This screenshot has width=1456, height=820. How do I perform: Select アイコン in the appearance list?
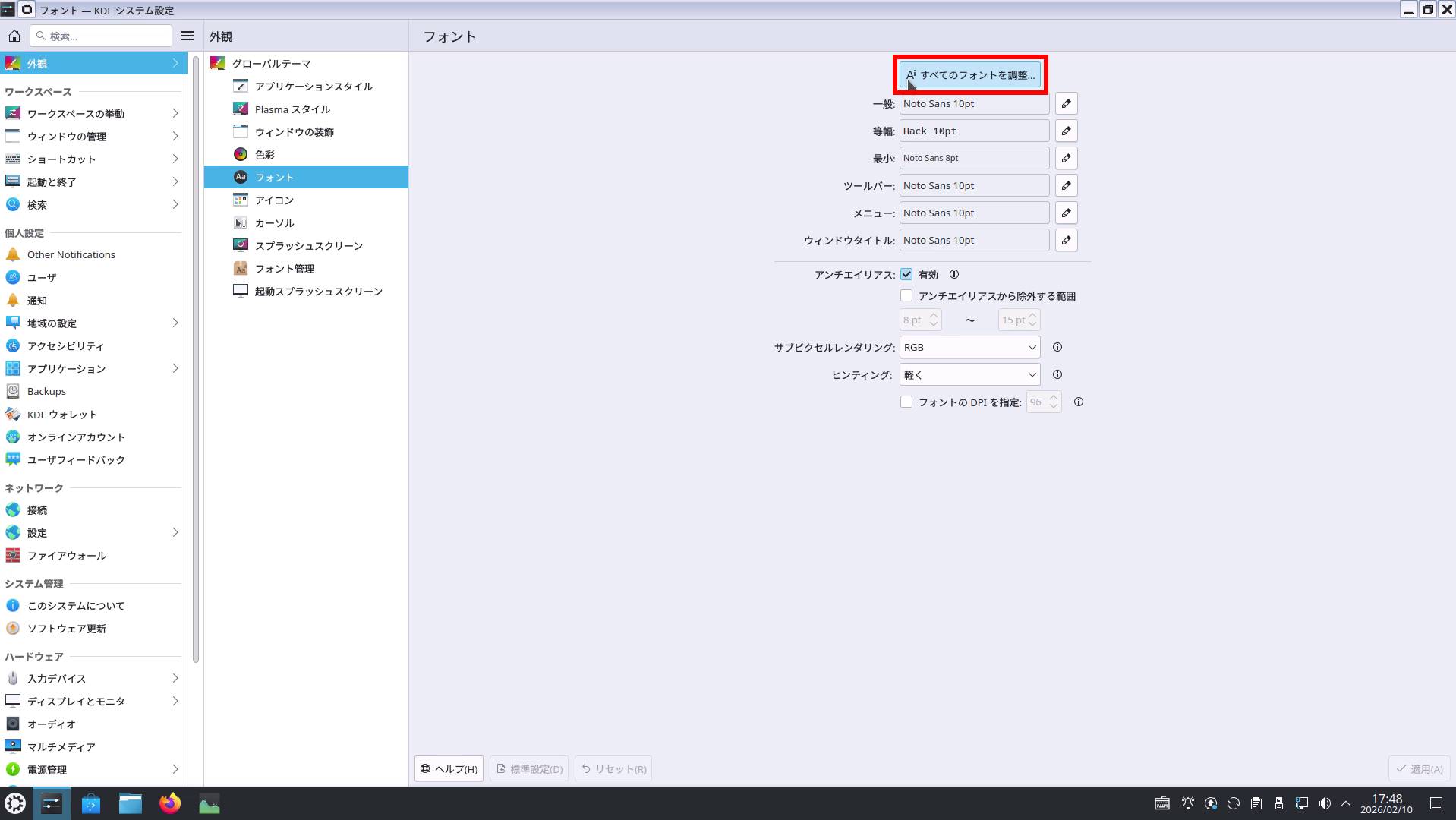click(x=274, y=200)
